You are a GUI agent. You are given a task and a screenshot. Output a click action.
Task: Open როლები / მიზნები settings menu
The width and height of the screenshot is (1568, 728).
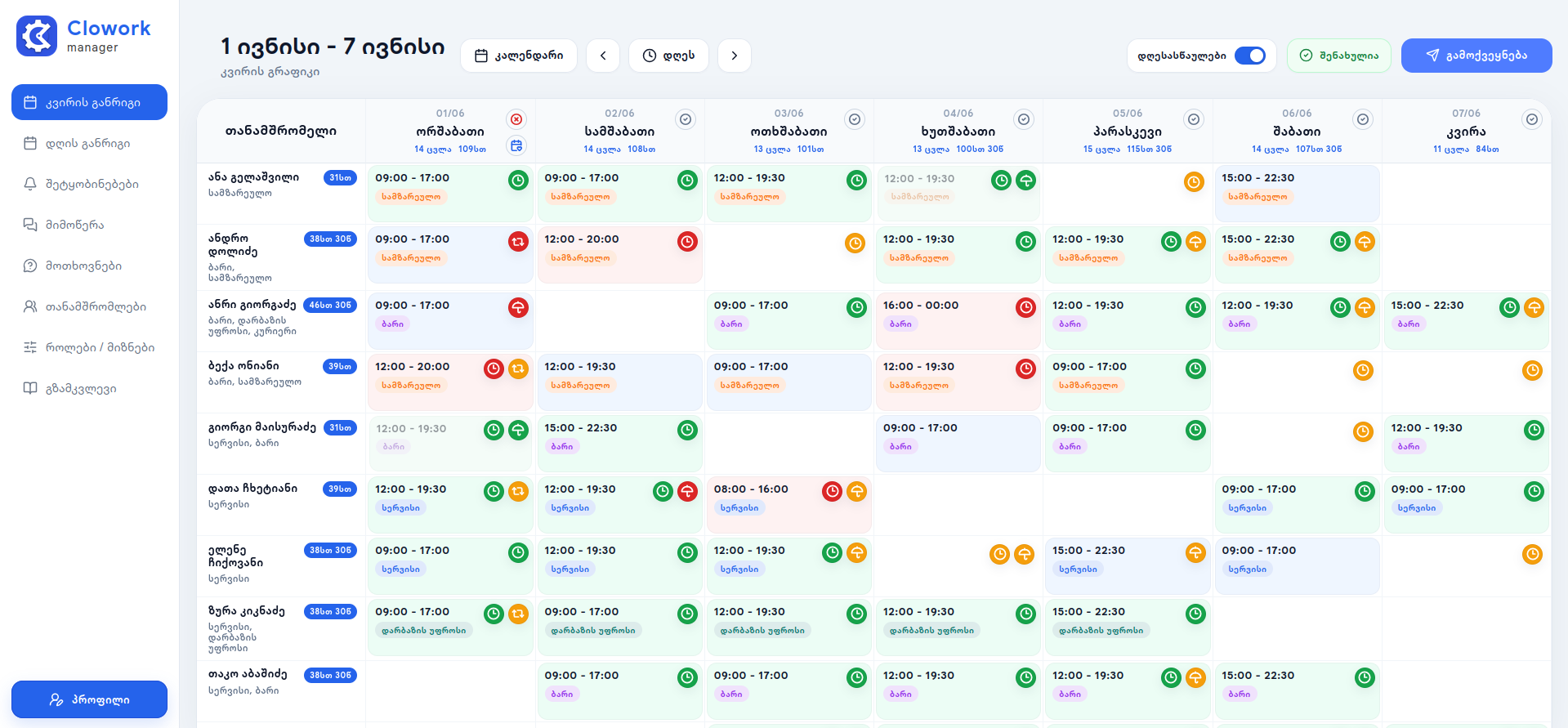click(89, 347)
